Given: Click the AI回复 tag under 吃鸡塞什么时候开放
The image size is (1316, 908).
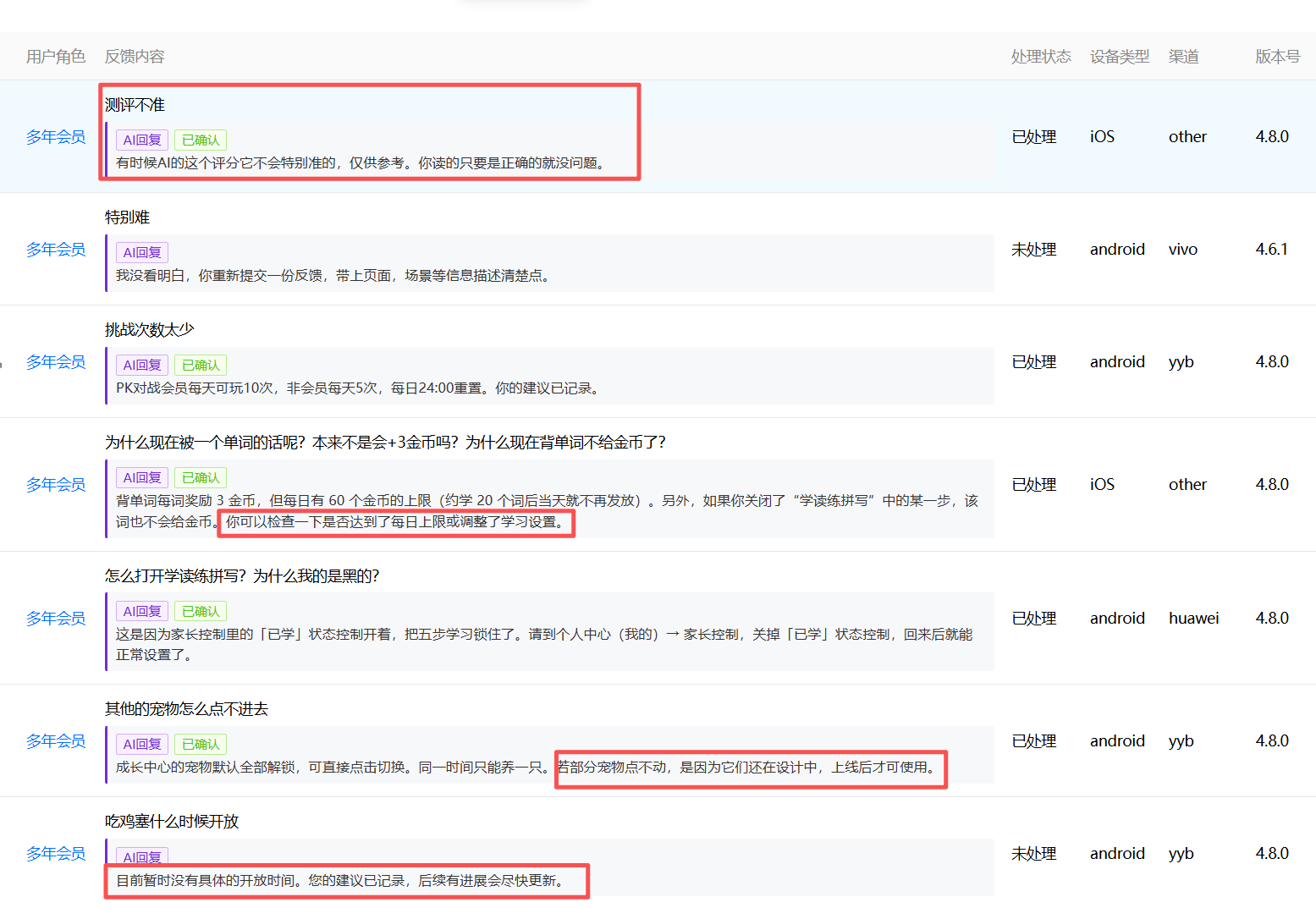Looking at the screenshot, I should click(142, 856).
